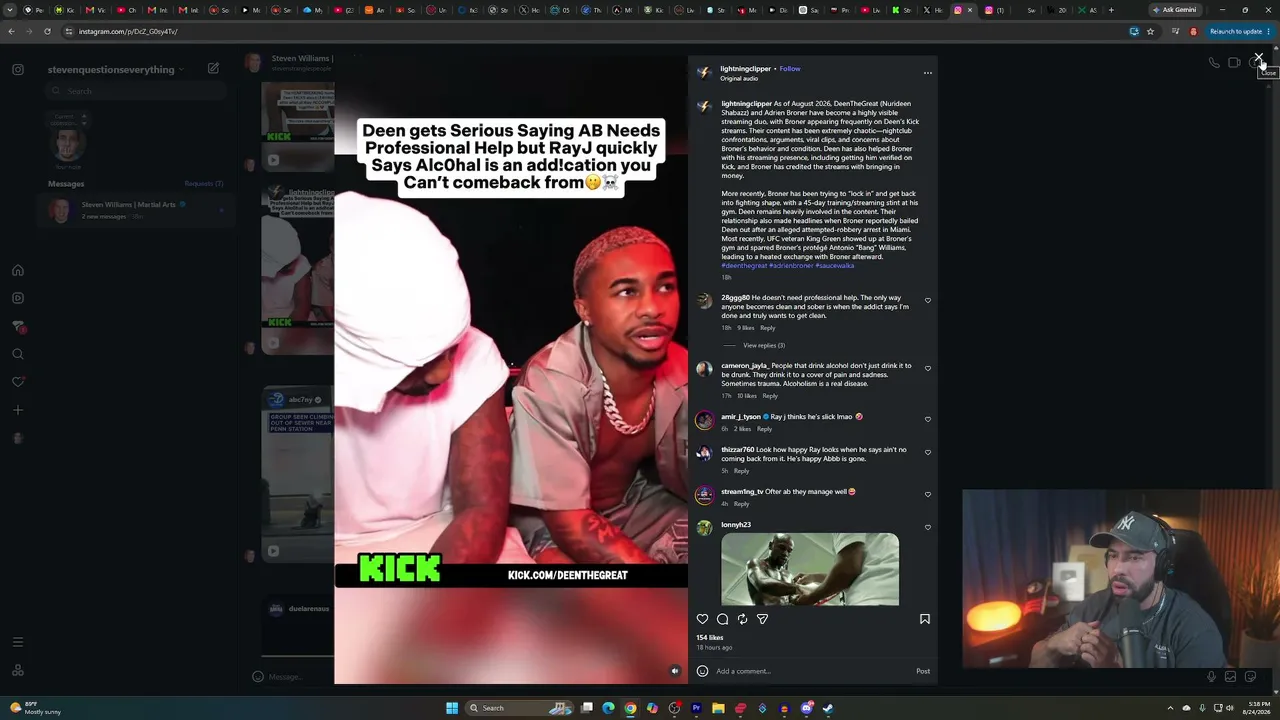This screenshot has height=720, width=1280.
Task: Save post with the bookmark icon
Action: coord(924,619)
